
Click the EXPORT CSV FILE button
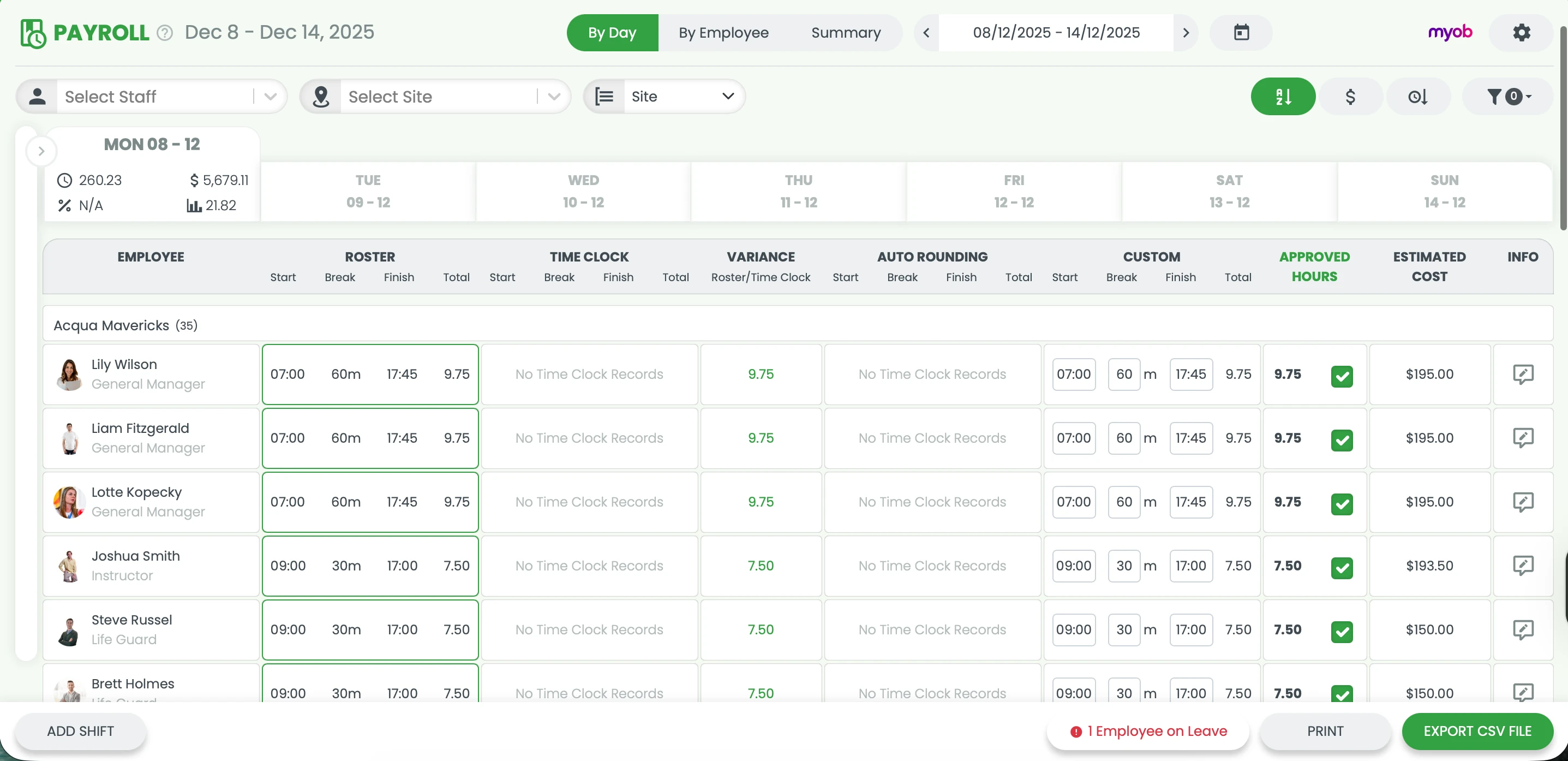point(1477,730)
